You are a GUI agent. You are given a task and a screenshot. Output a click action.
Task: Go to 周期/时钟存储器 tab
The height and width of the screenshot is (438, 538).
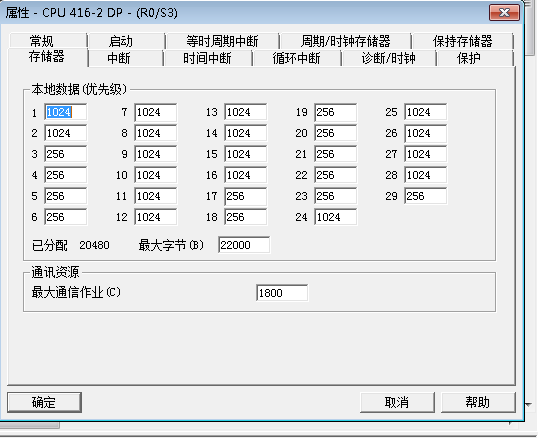point(345,41)
